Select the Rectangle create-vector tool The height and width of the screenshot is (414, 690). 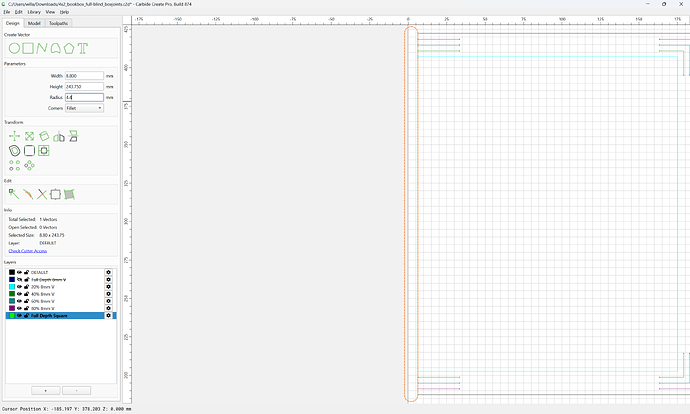(28, 48)
